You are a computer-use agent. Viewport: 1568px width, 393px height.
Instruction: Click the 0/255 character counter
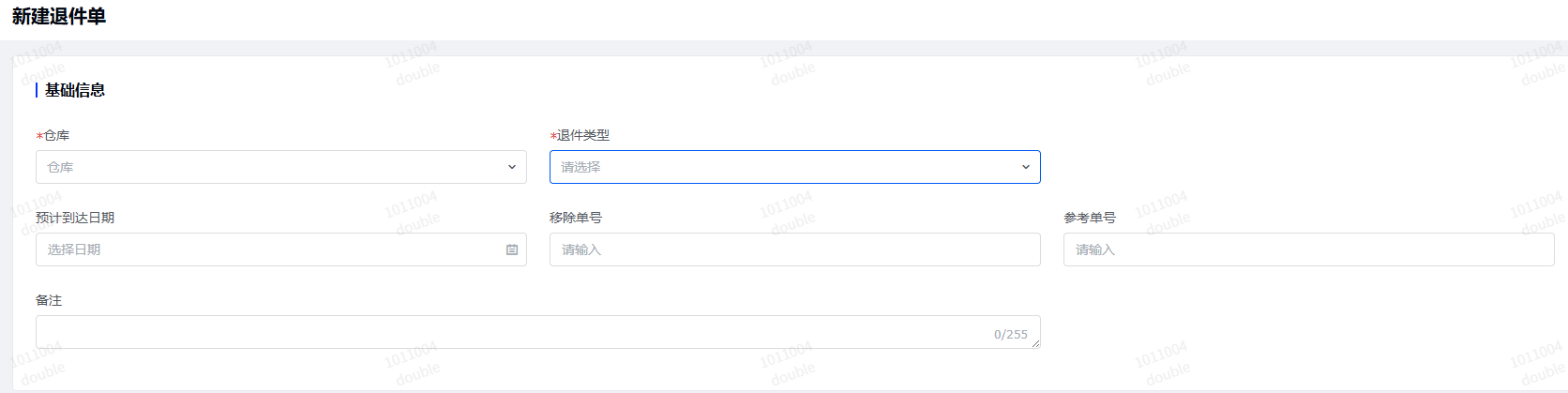[x=1010, y=334]
